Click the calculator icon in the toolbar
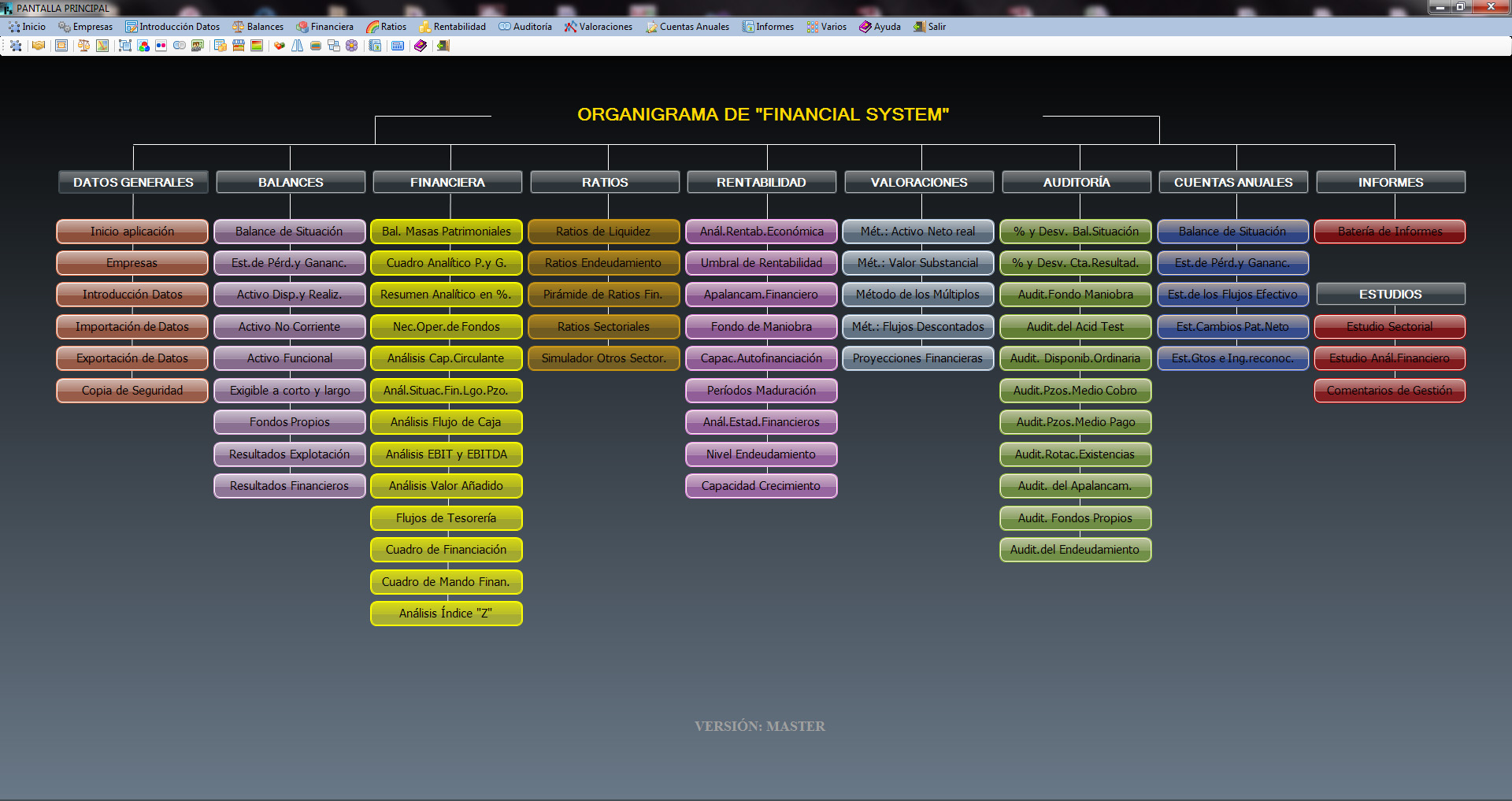This screenshot has width=1512, height=801. click(398, 46)
